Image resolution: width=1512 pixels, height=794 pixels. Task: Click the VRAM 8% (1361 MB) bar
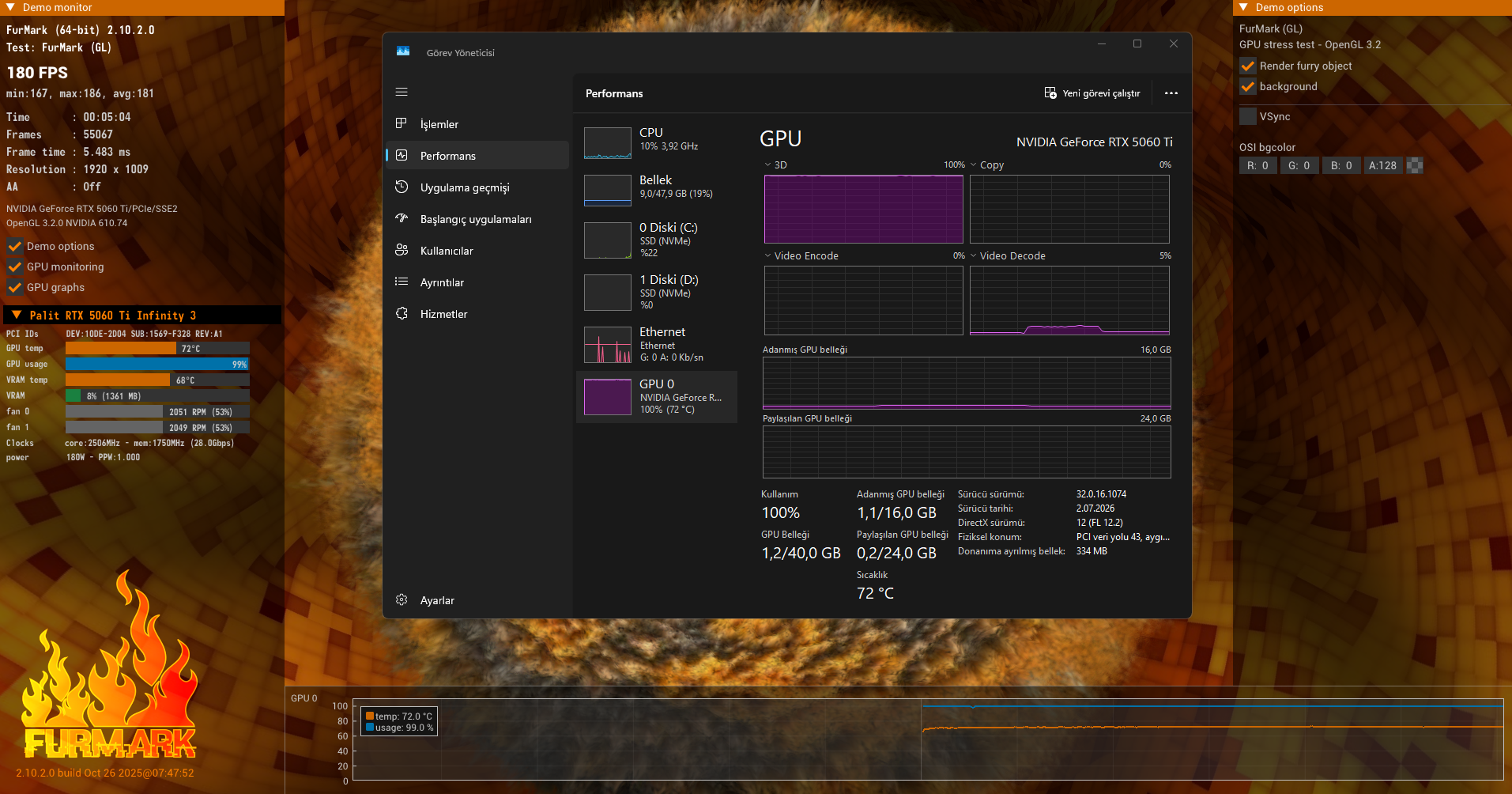coord(157,395)
